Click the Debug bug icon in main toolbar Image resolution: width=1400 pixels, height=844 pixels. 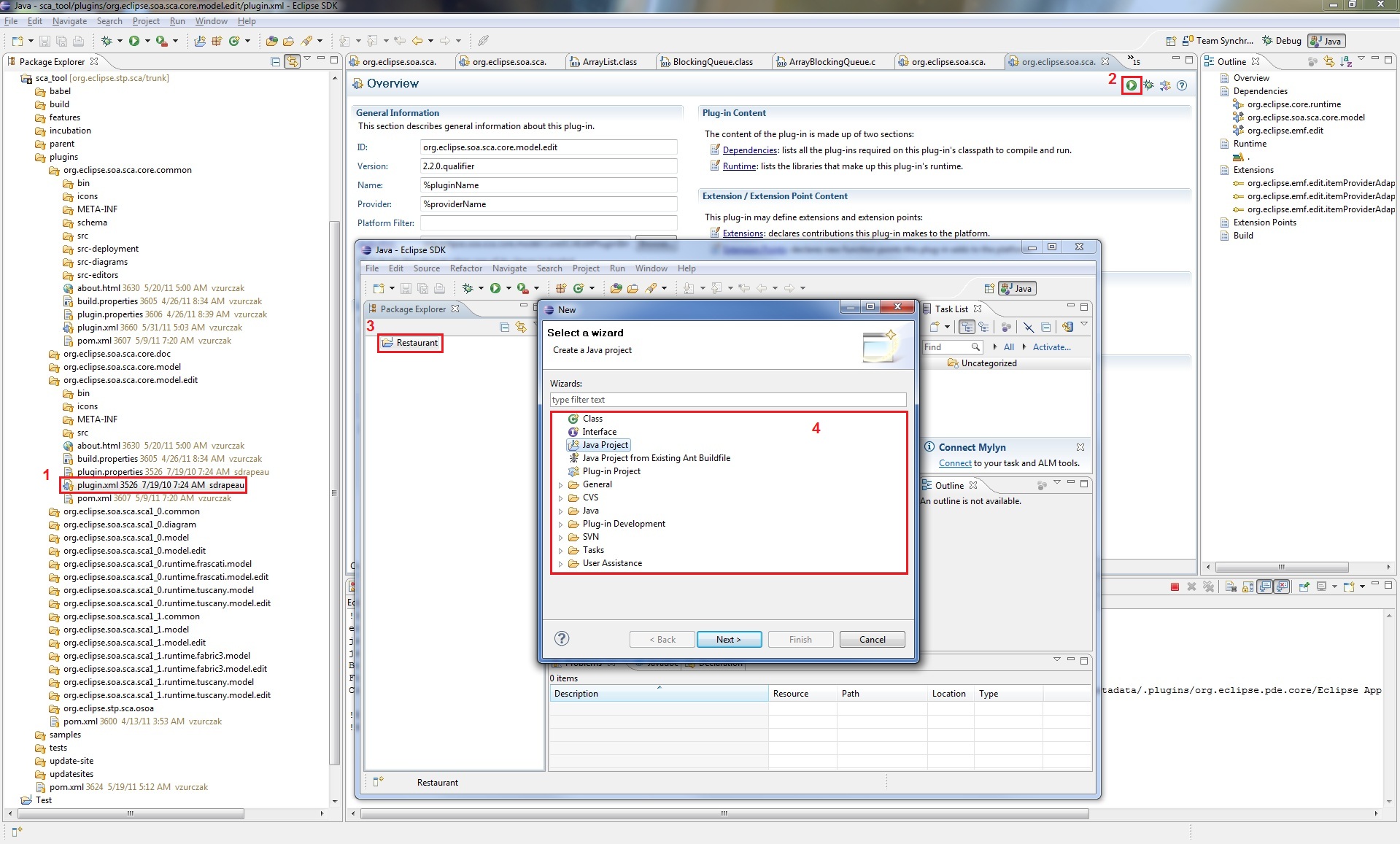coord(107,41)
